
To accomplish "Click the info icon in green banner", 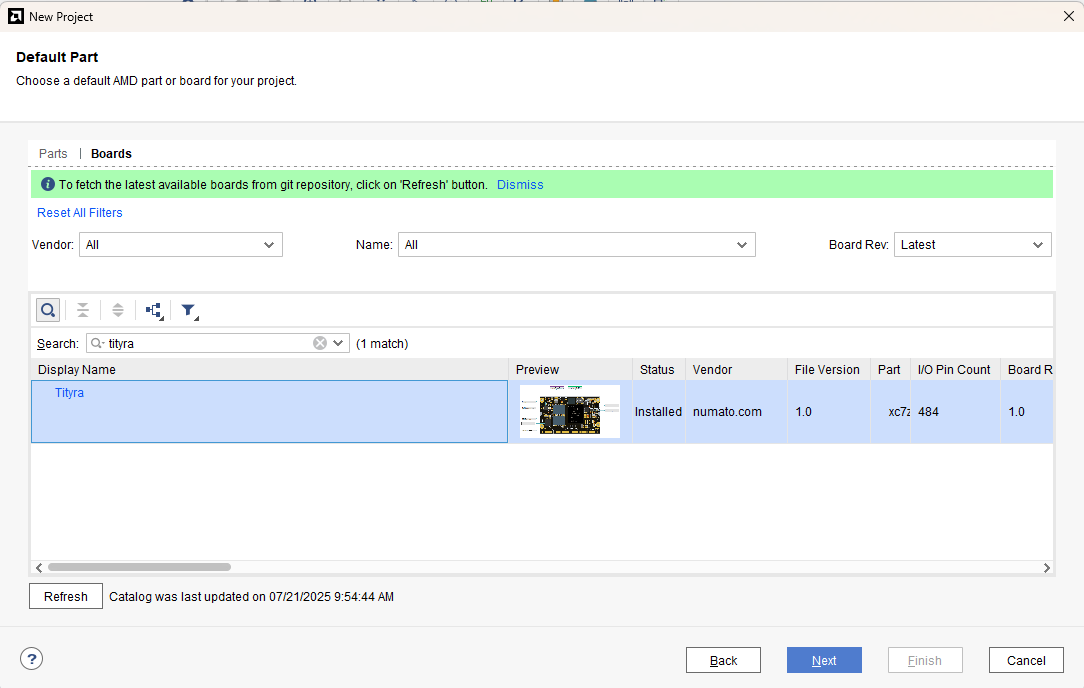I will point(47,185).
